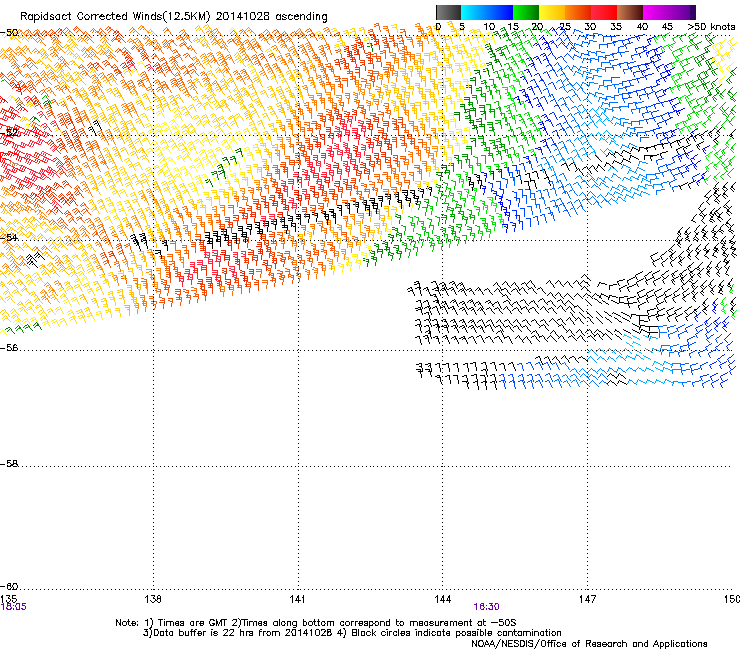Click the purple 18:05 time label
The height and width of the screenshot is (650, 740).
click(x=14, y=607)
